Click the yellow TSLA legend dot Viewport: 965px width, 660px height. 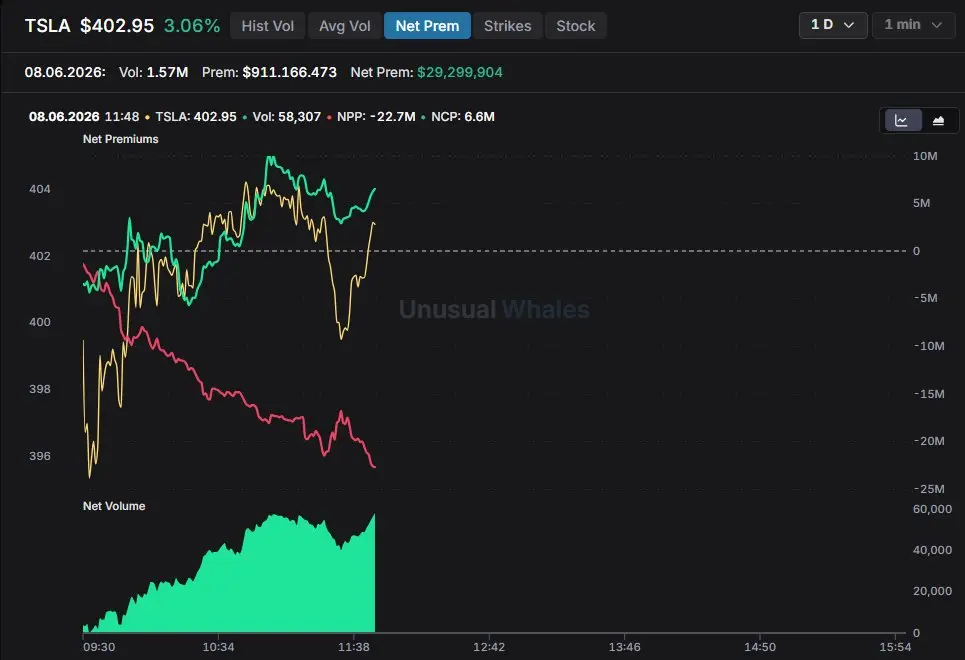(x=147, y=117)
